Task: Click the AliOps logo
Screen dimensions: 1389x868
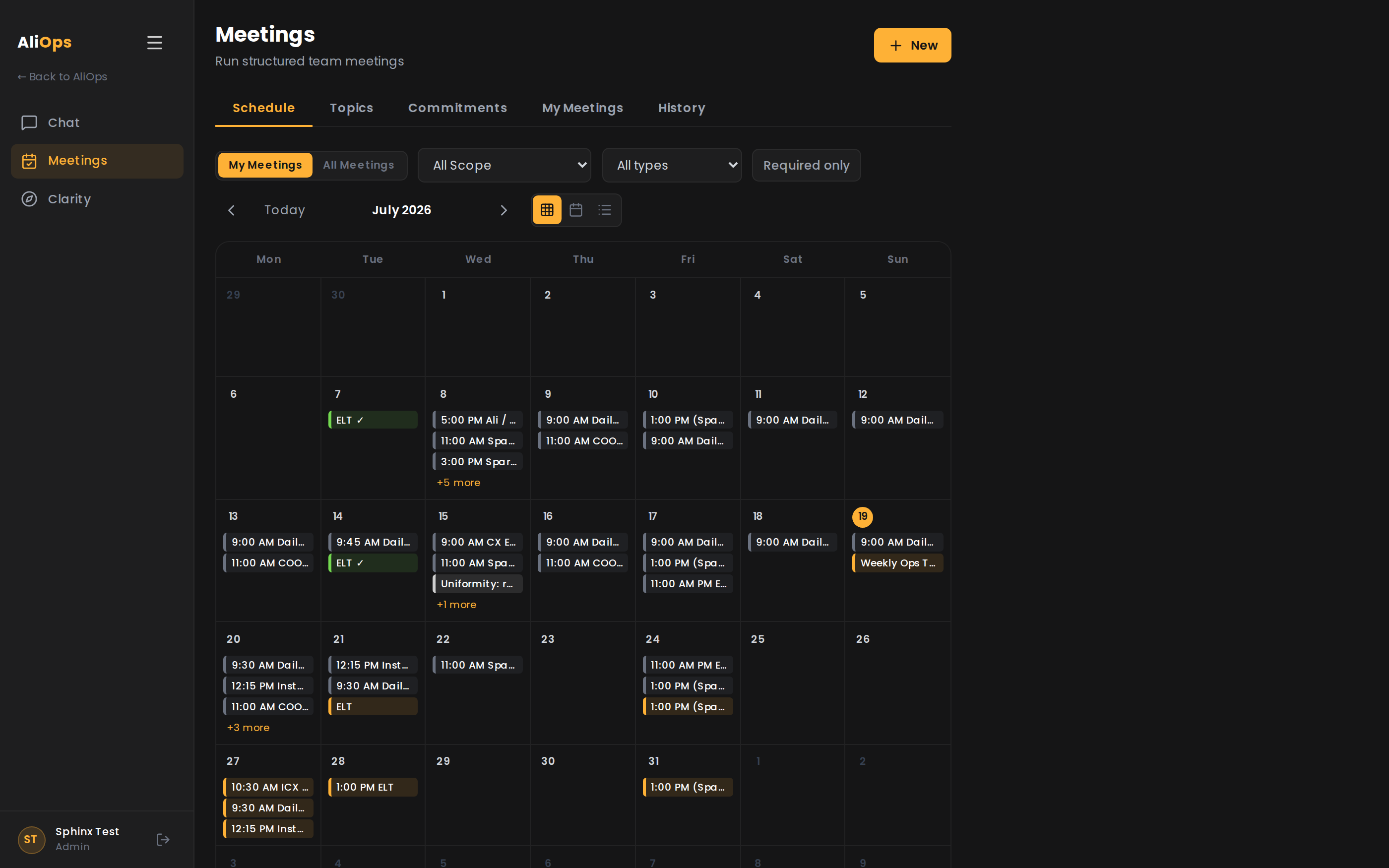Action: click(44, 43)
